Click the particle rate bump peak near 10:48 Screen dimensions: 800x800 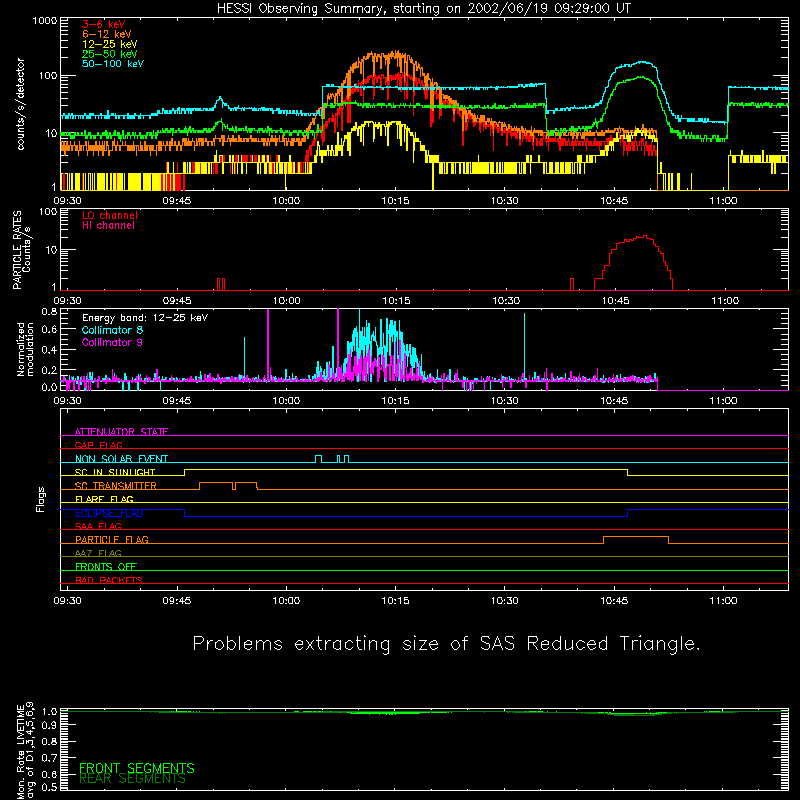click(x=645, y=237)
